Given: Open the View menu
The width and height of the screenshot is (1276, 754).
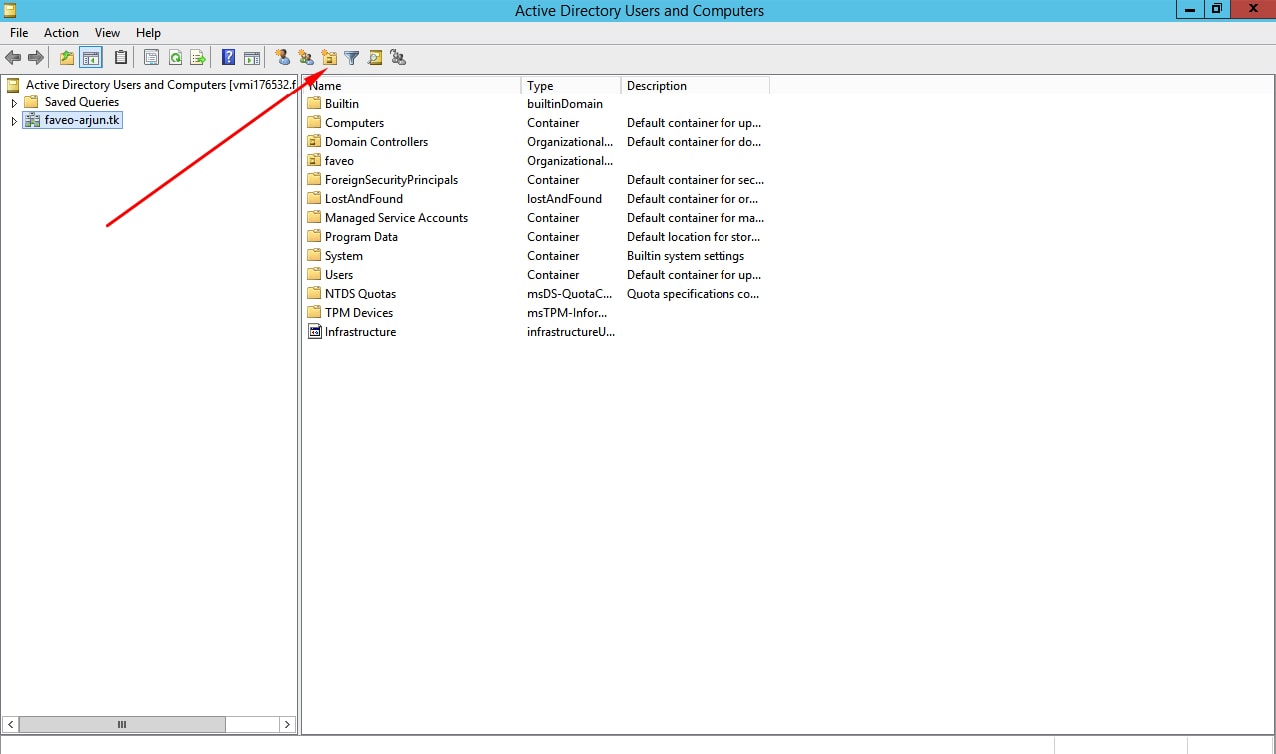Looking at the screenshot, I should pyautogui.click(x=107, y=33).
